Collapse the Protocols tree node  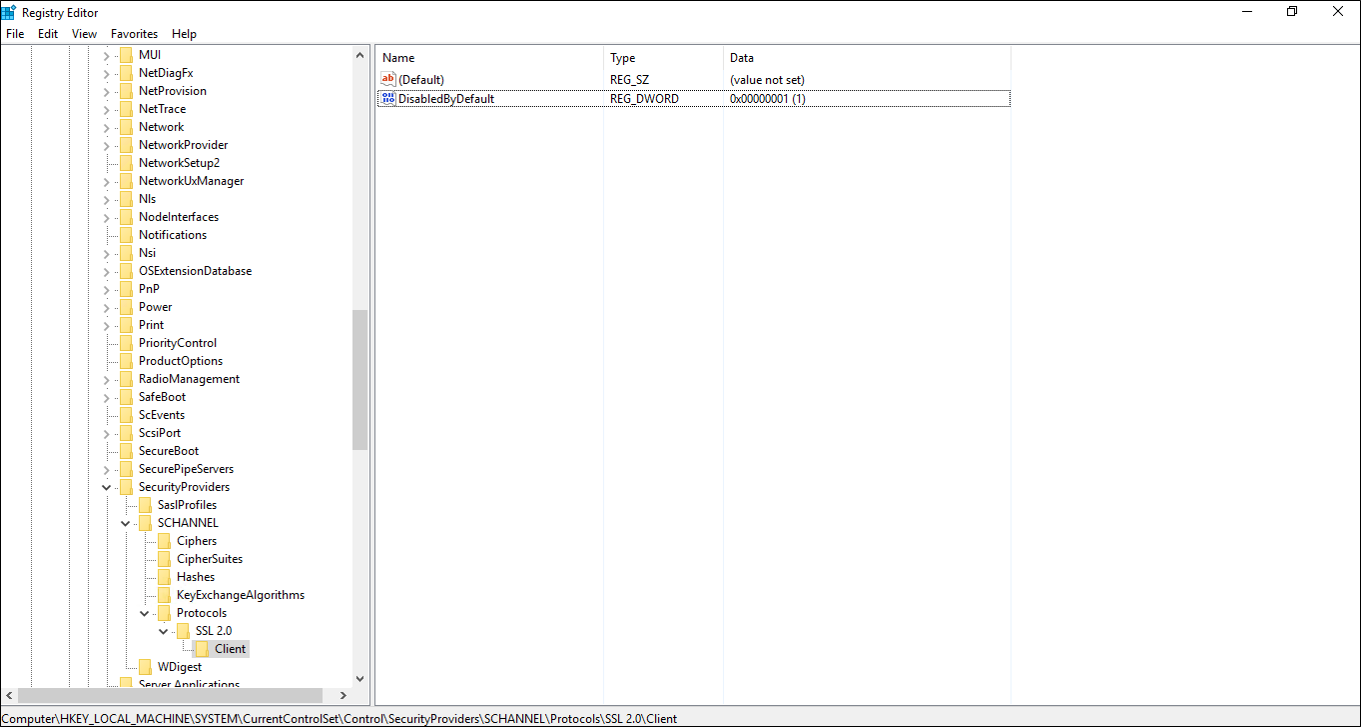pyautogui.click(x=144, y=612)
